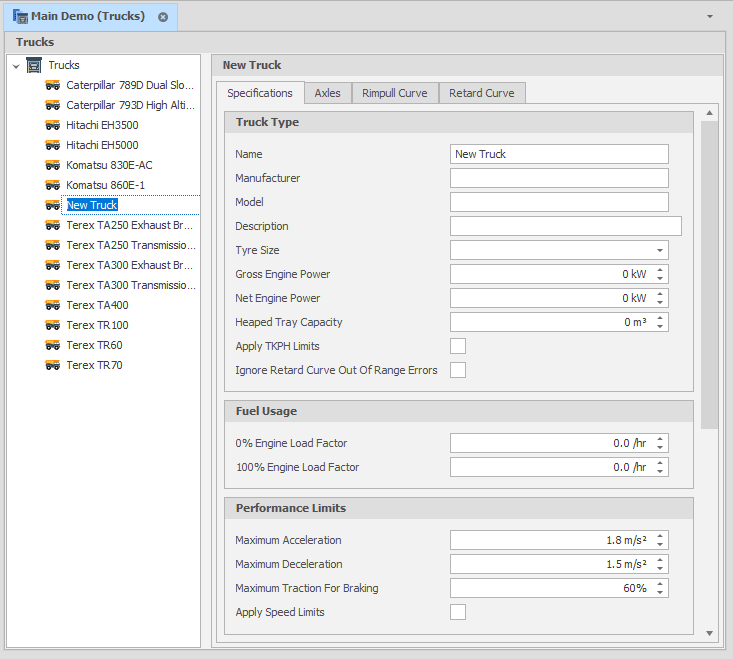This screenshot has height=659, width=733.
Task: Open the Axles tab
Action: click(x=327, y=93)
